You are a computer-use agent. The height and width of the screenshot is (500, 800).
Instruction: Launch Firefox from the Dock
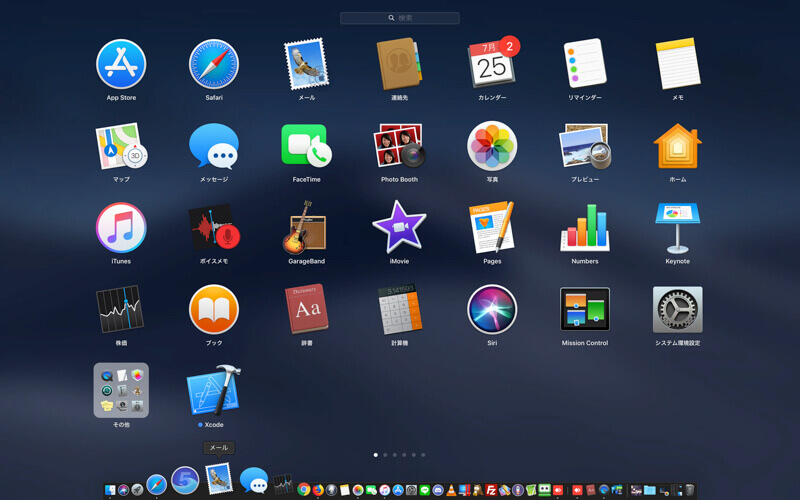[x=318, y=490]
